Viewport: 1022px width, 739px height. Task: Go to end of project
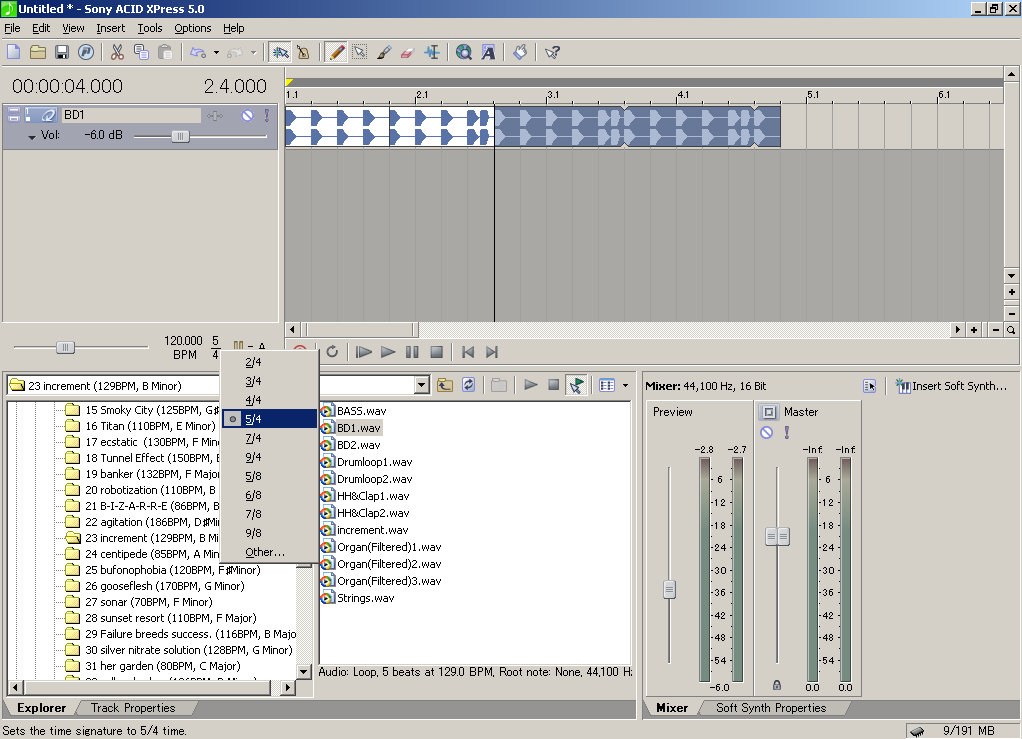(x=492, y=352)
